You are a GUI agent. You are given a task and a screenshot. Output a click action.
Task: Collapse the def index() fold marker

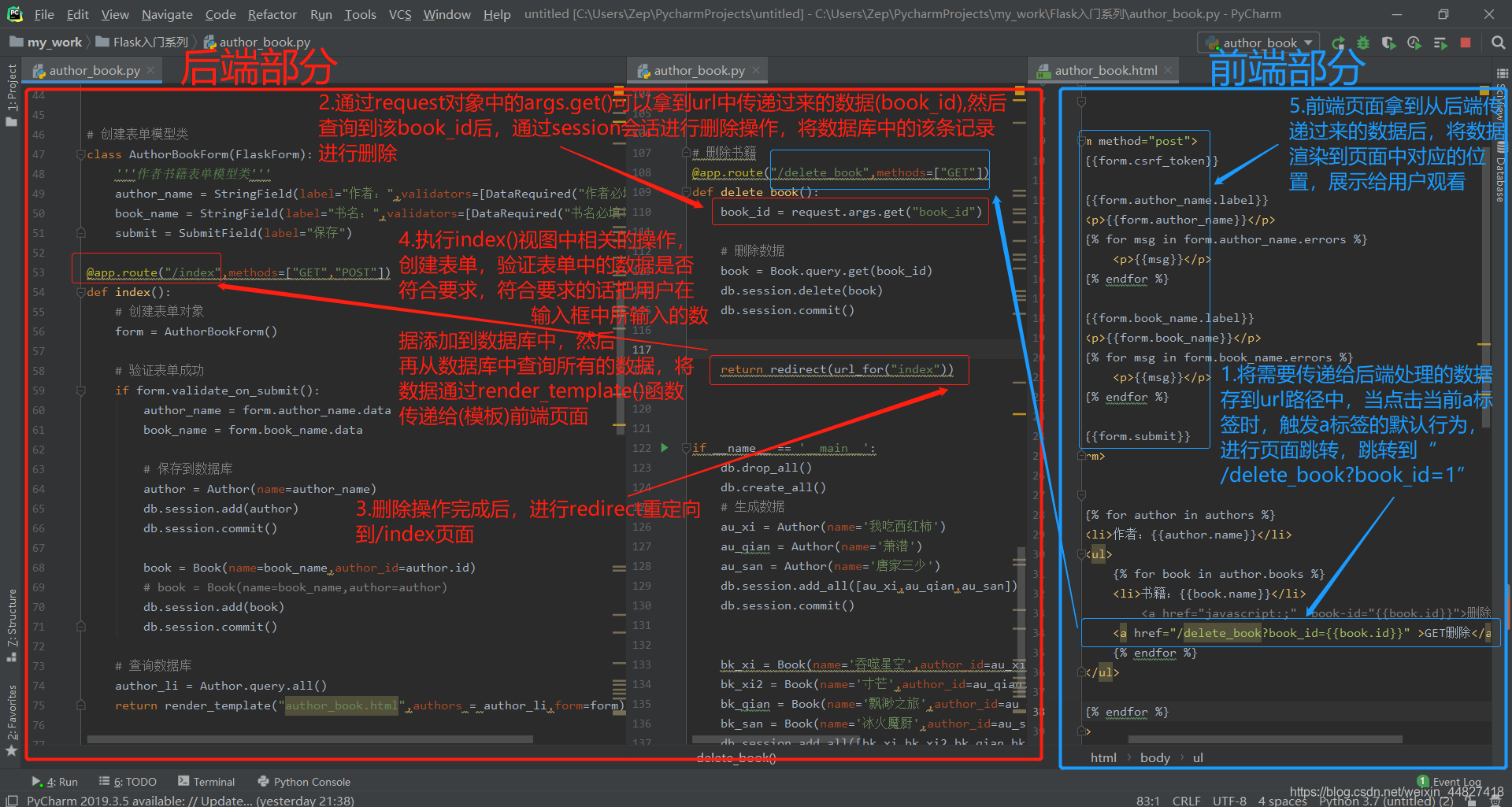tap(80, 292)
